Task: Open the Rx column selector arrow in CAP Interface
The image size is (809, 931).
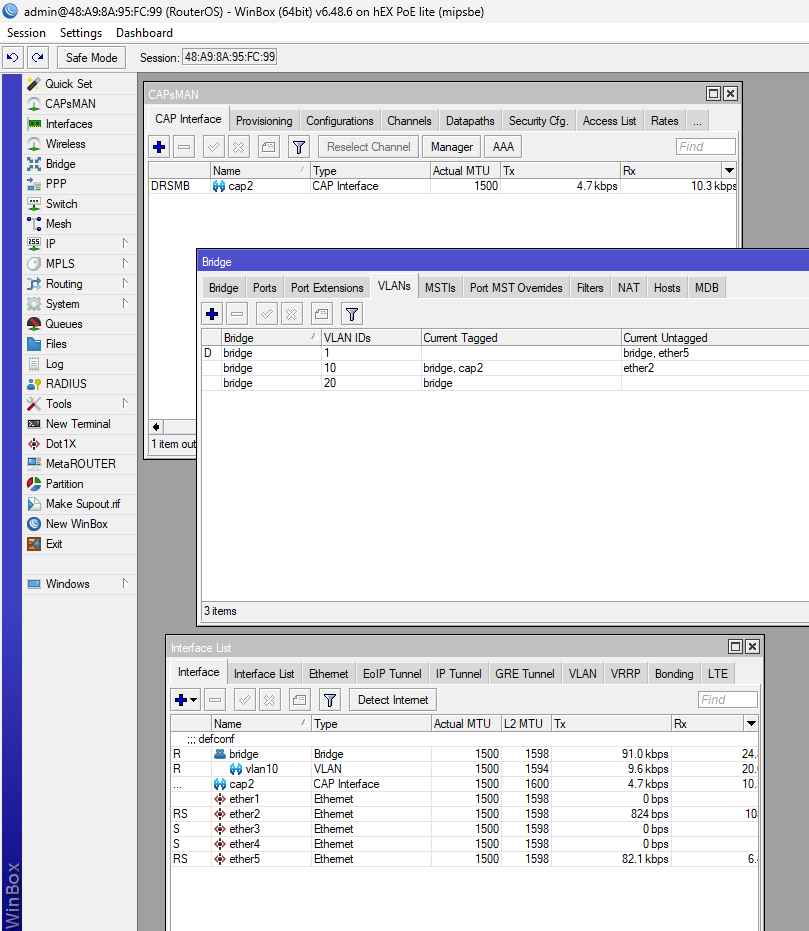Action: coord(731,170)
